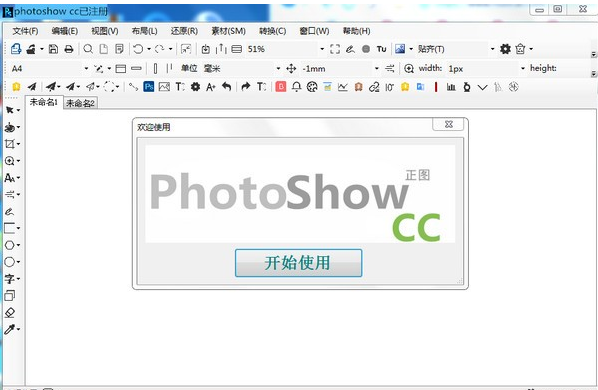Expand the eyedropper tool dropdown in toolbox
Viewport: 598px width, 390px height.
[x=18, y=329]
